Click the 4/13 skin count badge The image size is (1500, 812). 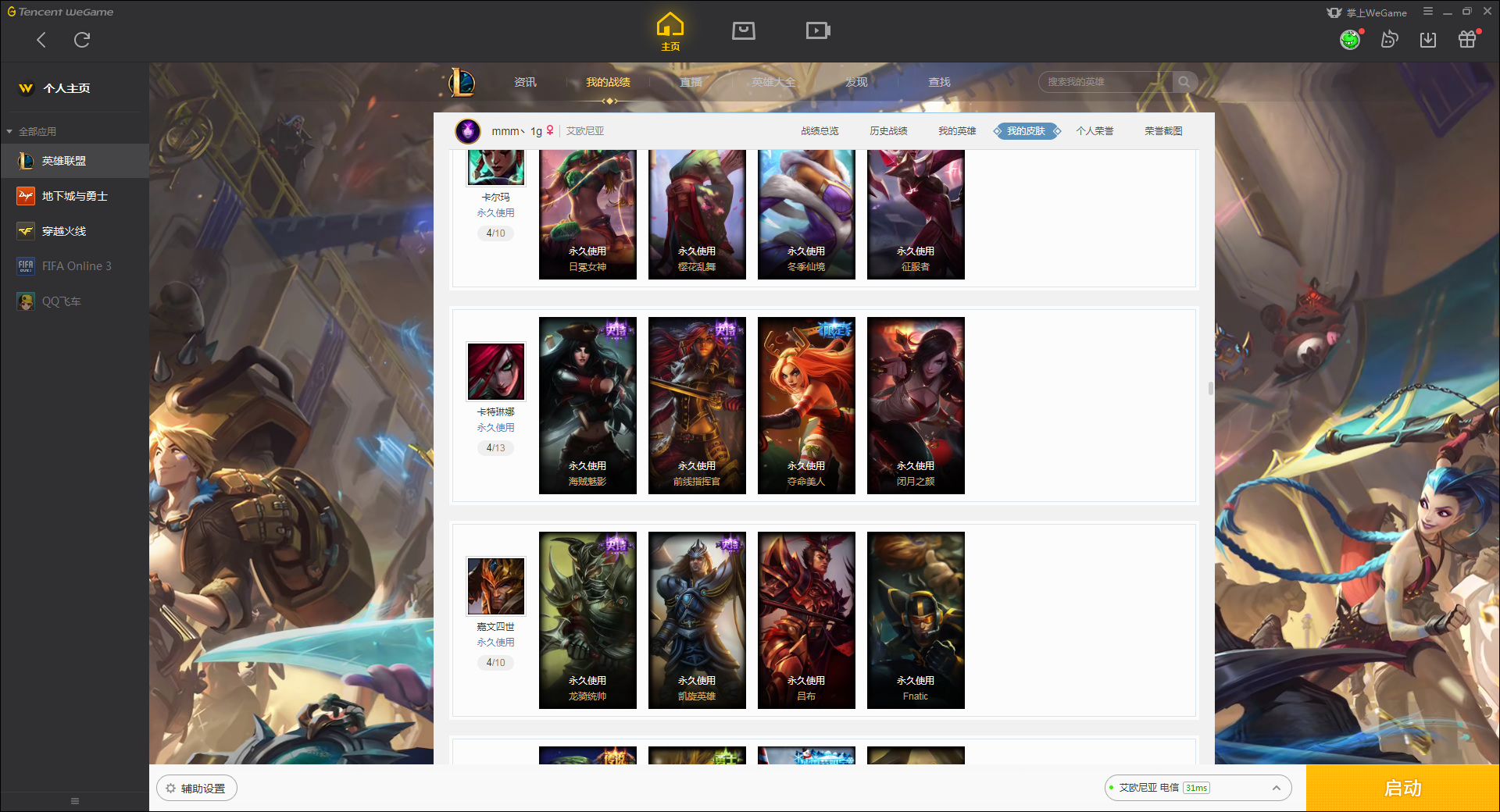(x=495, y=447)
